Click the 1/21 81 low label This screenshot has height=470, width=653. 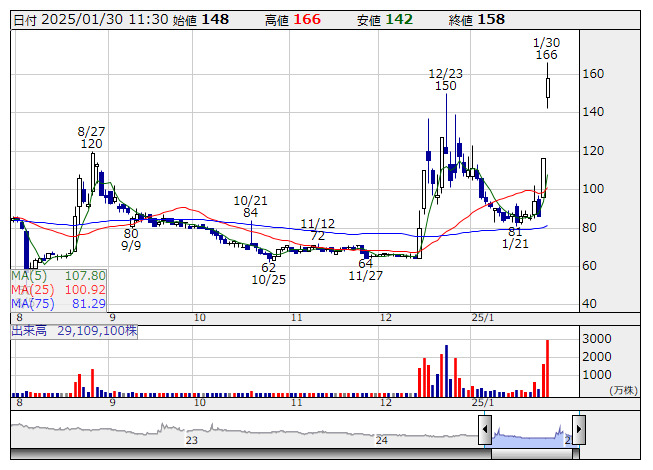(515, 238)
